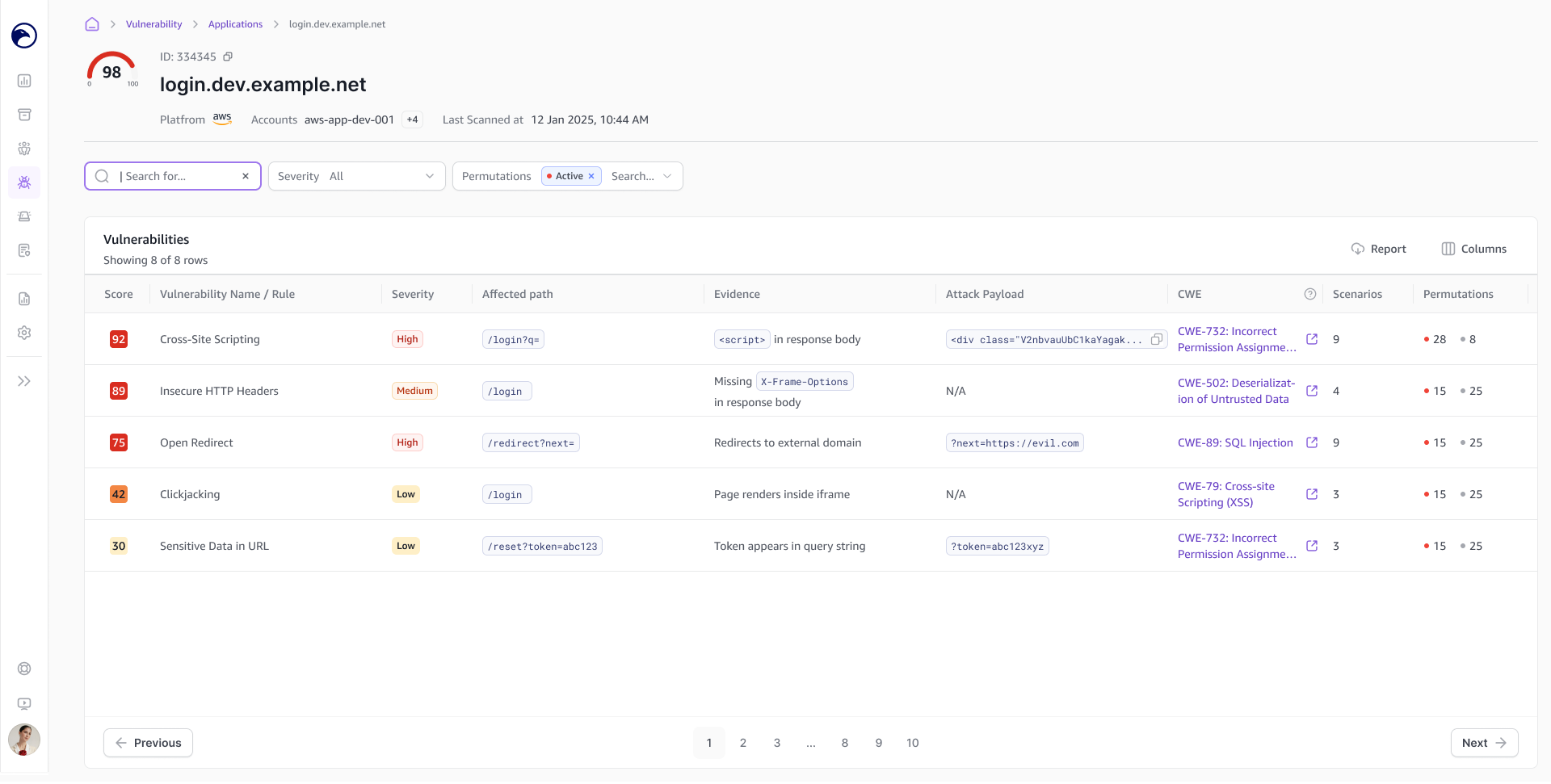The width and height of the screenshot is (1551, 784).
Task: Open the archive box sidebar icon
Action: point(24,115)
